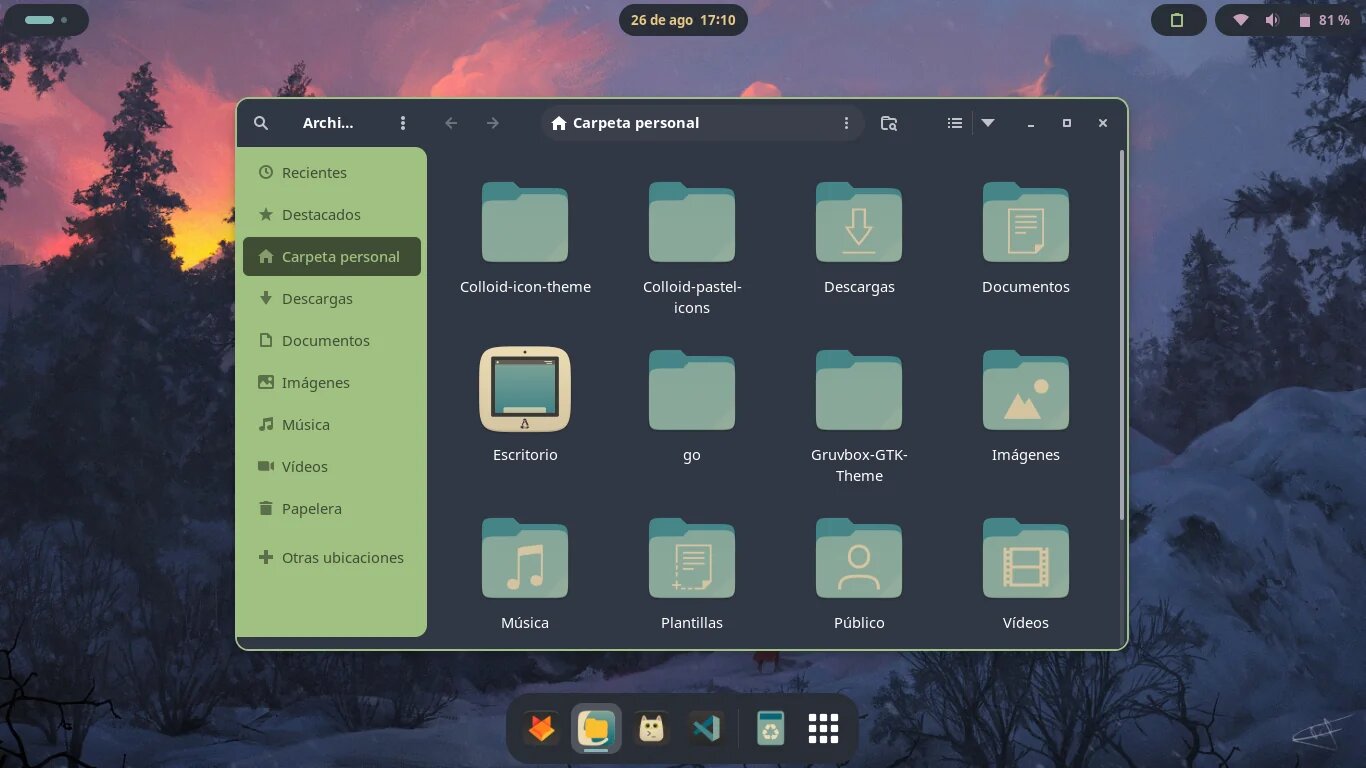This screenshot has height=768, width=1366.
Task: Go back with the left arrow
Action: pyautogui.click(x=451, y=123)
